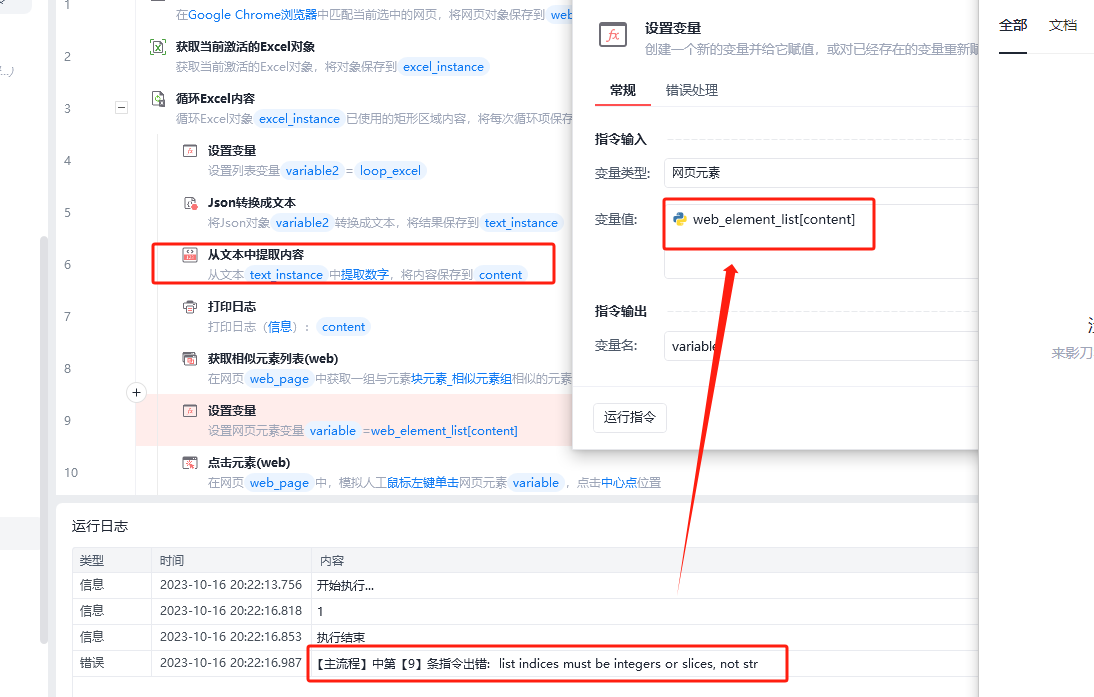
Task: Select the 全部 tab in right panel
Action: coord(1012,26)
